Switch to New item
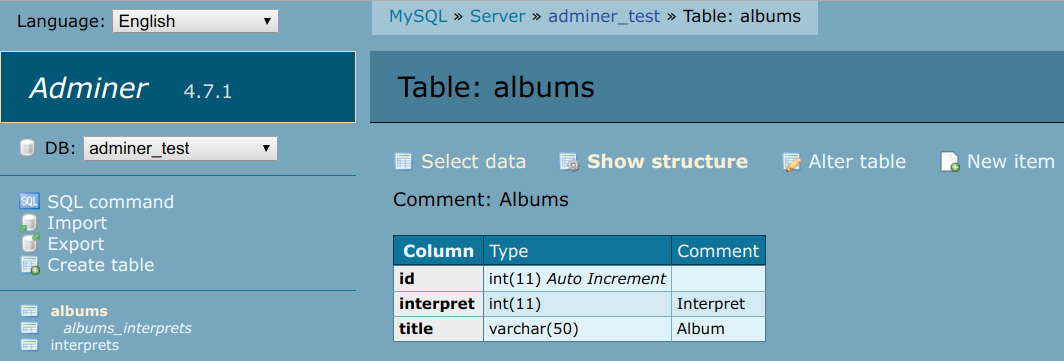Image resolution: width=1064 pixels, height=361 pixels. point(1010,162)
